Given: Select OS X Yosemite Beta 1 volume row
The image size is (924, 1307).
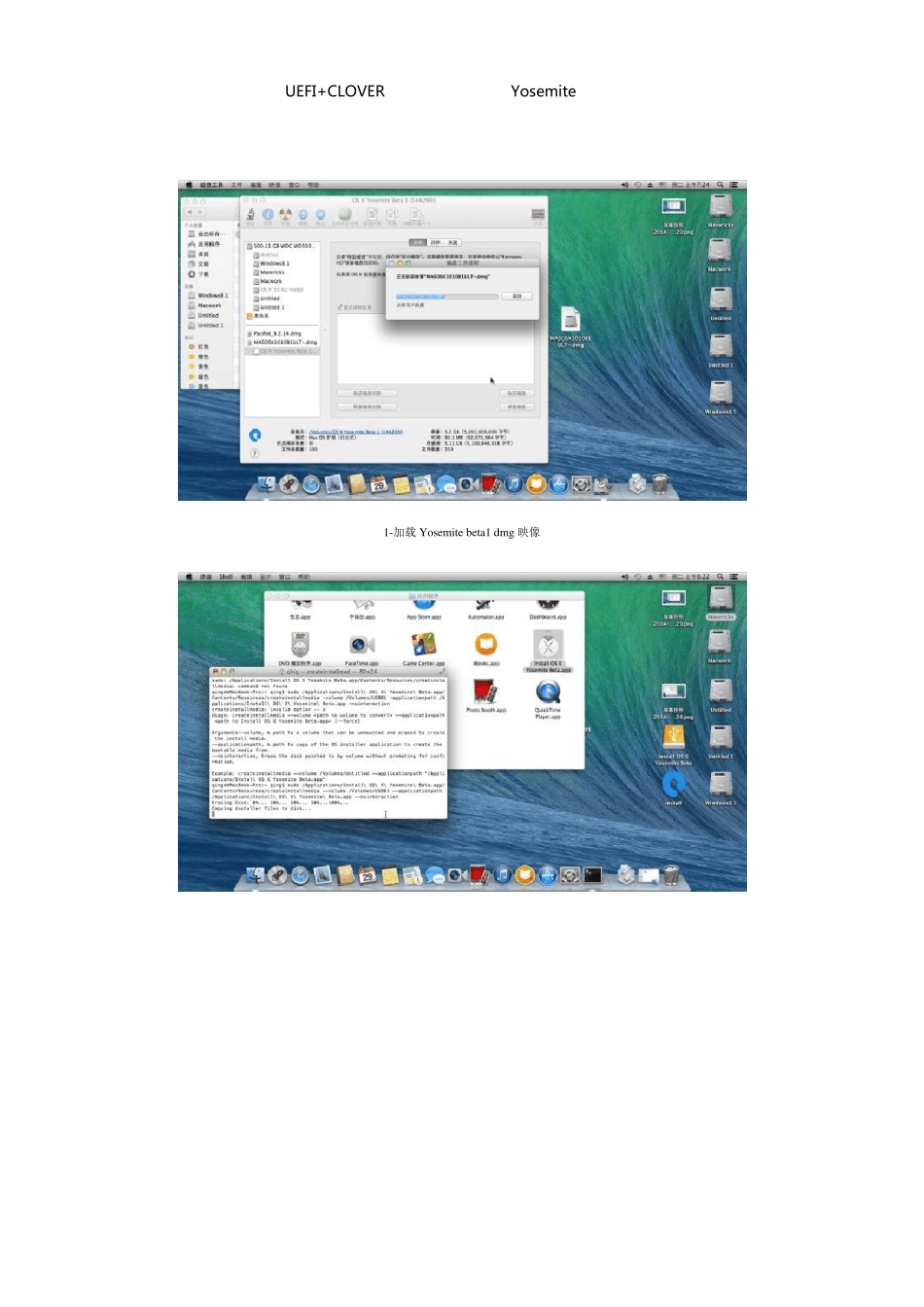Looking at the screenshot, I should pyautogui.click(x=283, y=351).
